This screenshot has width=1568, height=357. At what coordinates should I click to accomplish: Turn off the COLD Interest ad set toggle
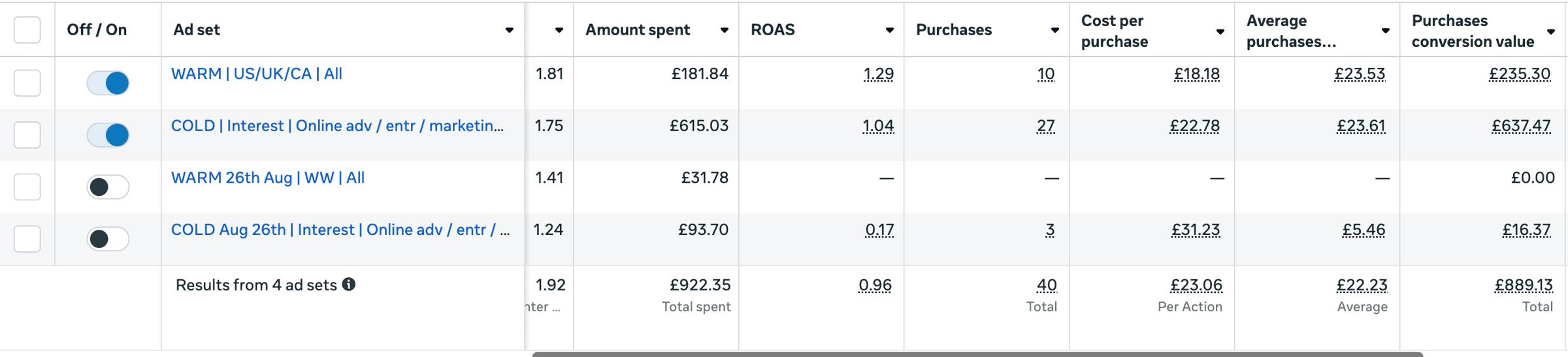[108, 135]
